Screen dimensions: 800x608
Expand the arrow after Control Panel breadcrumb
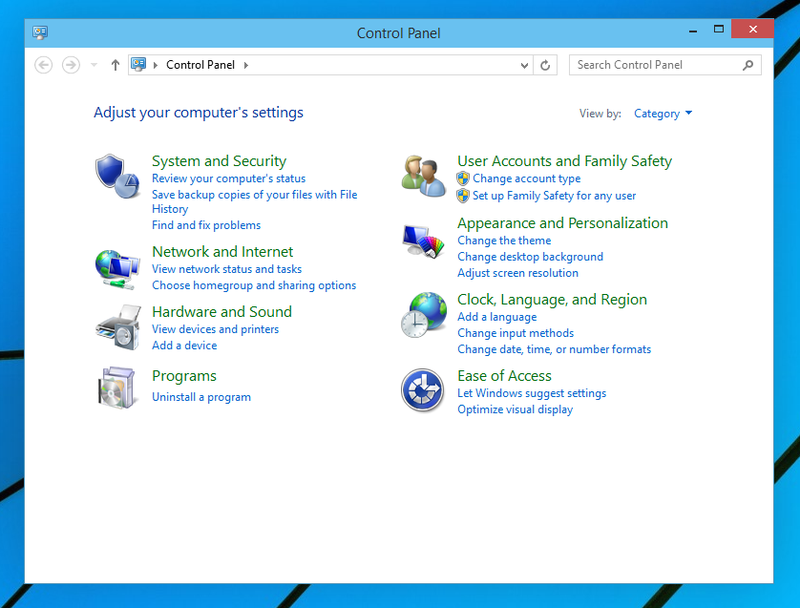pyautogui.click(x=246, y=65)
